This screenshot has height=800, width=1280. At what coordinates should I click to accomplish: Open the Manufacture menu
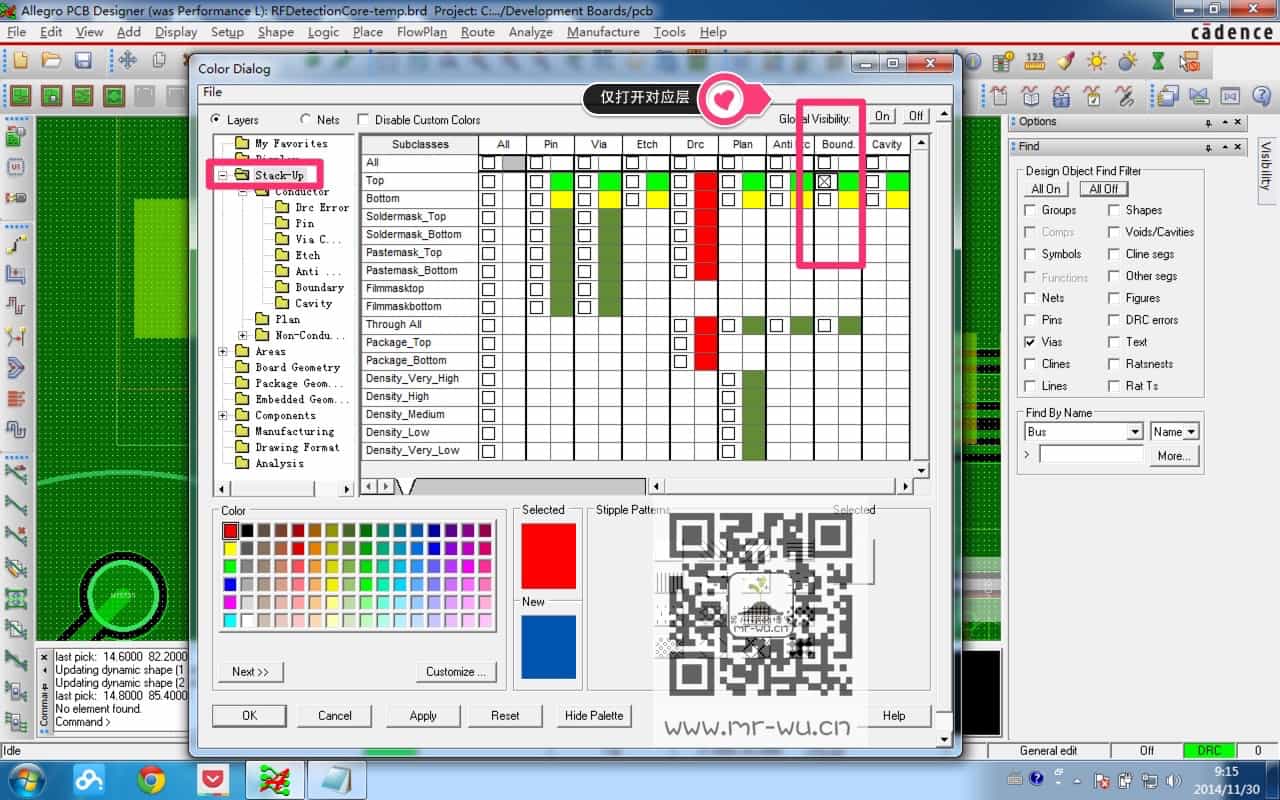[x=603, y=31]
